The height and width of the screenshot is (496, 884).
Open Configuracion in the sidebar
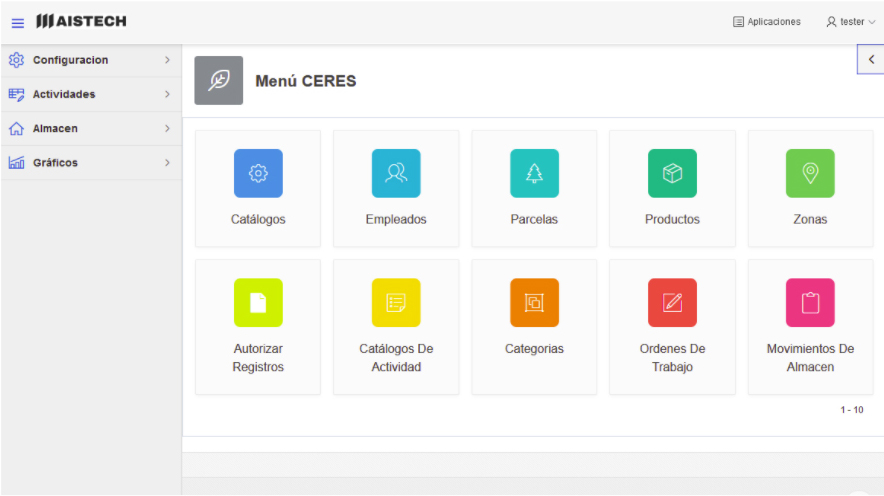[91, 60]
